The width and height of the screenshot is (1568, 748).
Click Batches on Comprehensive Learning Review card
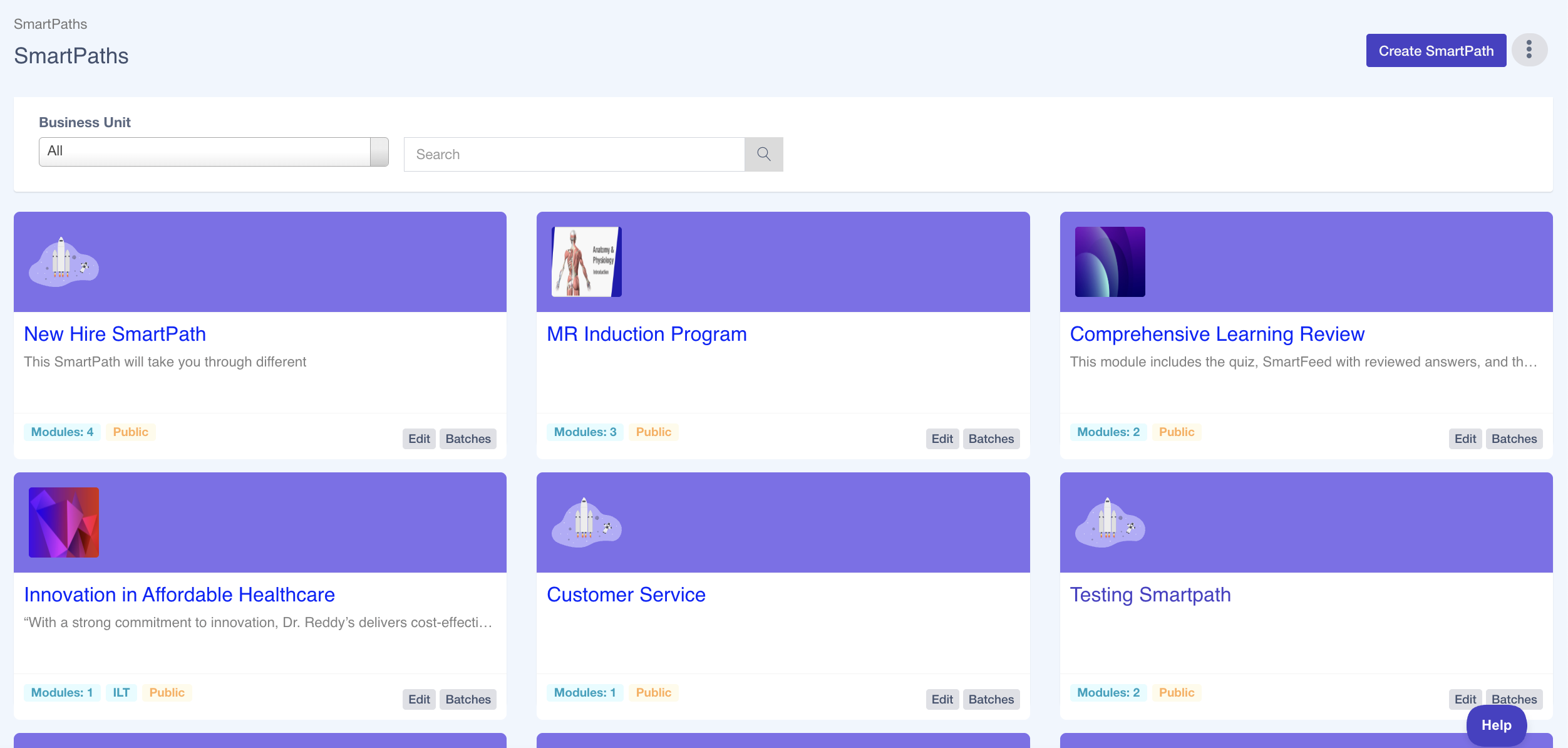point(1514,439)
